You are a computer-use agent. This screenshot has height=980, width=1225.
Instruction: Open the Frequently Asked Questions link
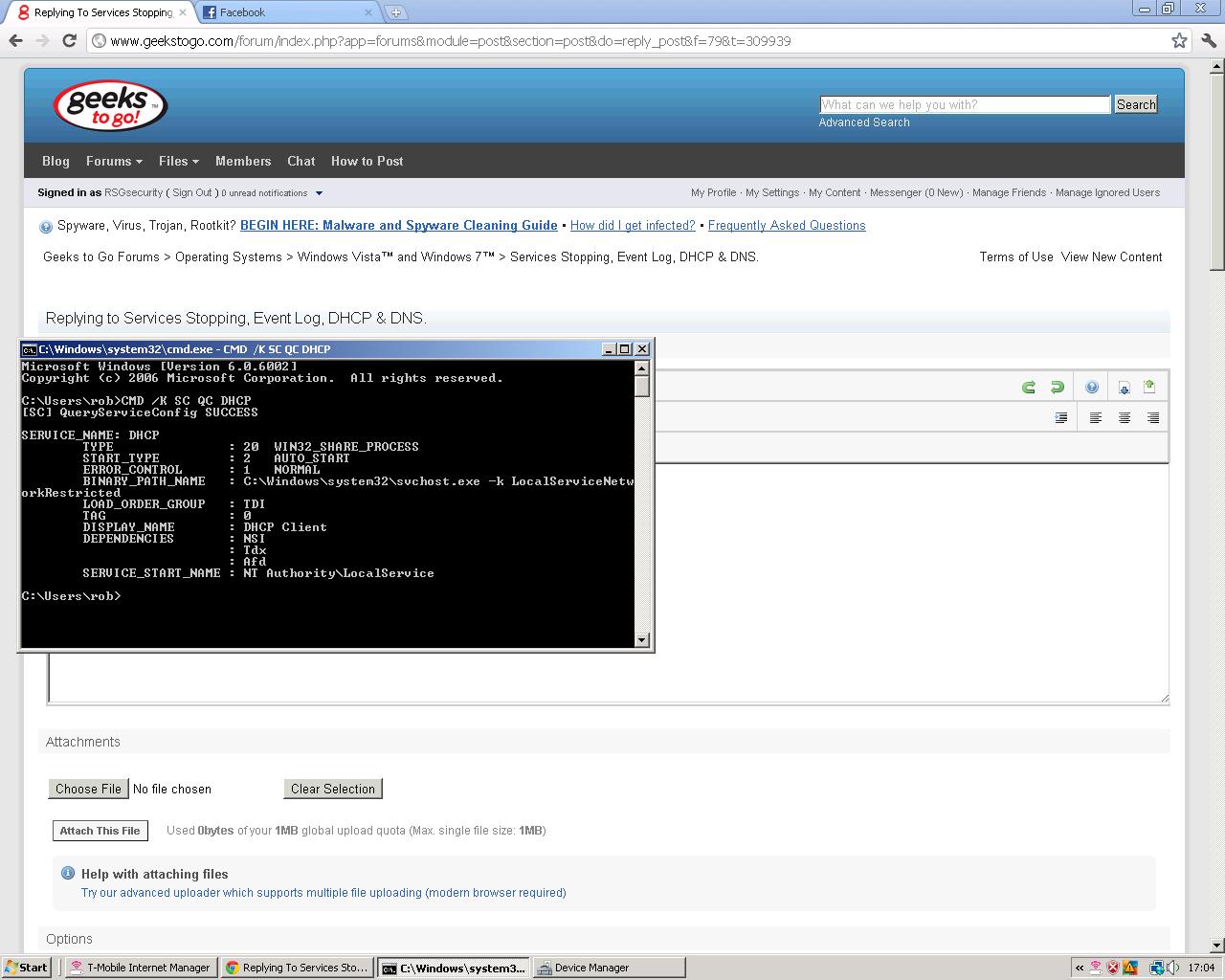pos(787,226)
